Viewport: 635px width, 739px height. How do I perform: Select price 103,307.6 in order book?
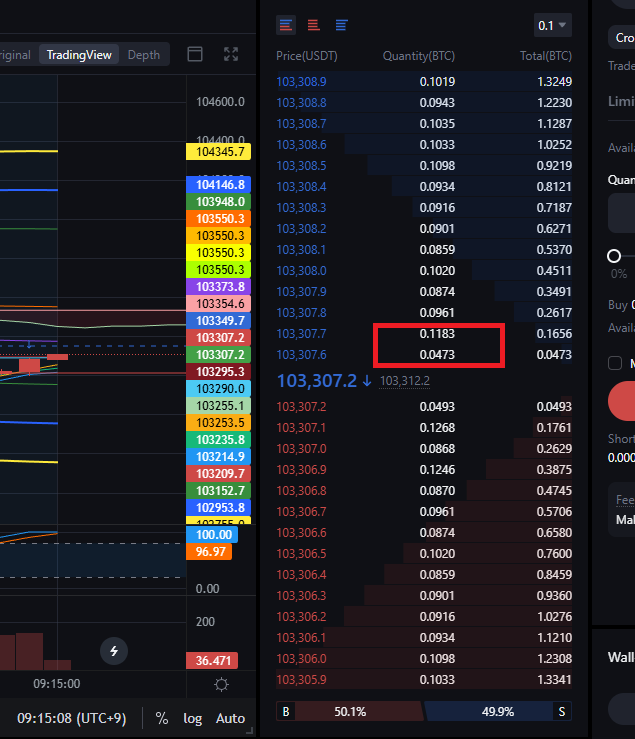(301, 355)
